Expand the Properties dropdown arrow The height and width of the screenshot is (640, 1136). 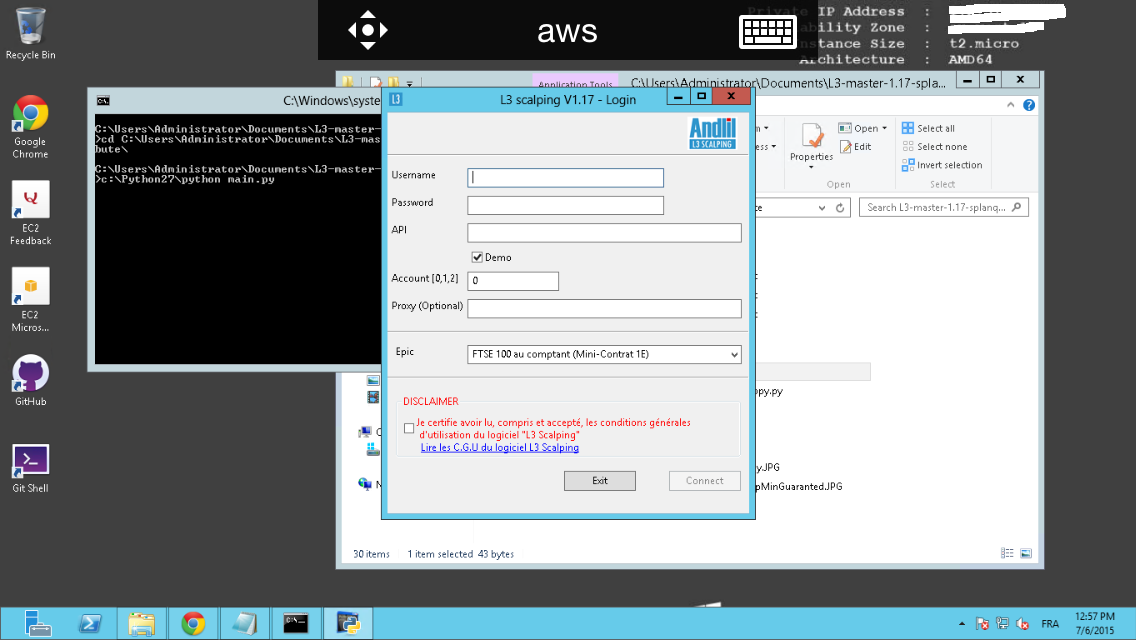(x=811, y=167)
